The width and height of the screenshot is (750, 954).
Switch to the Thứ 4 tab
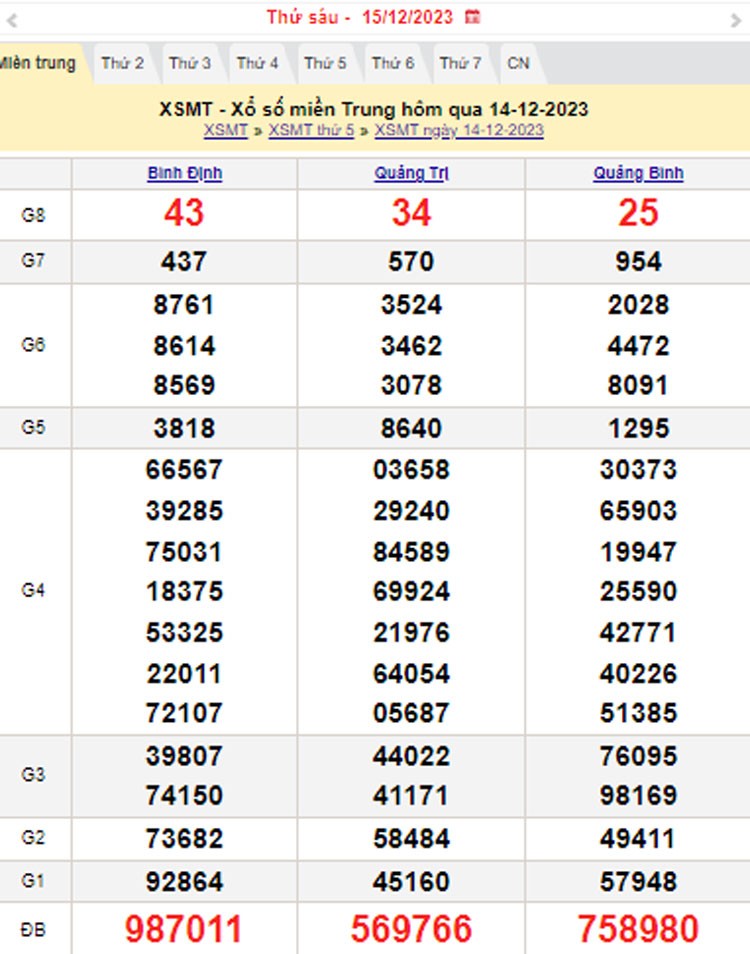click(x=257, y=63)
